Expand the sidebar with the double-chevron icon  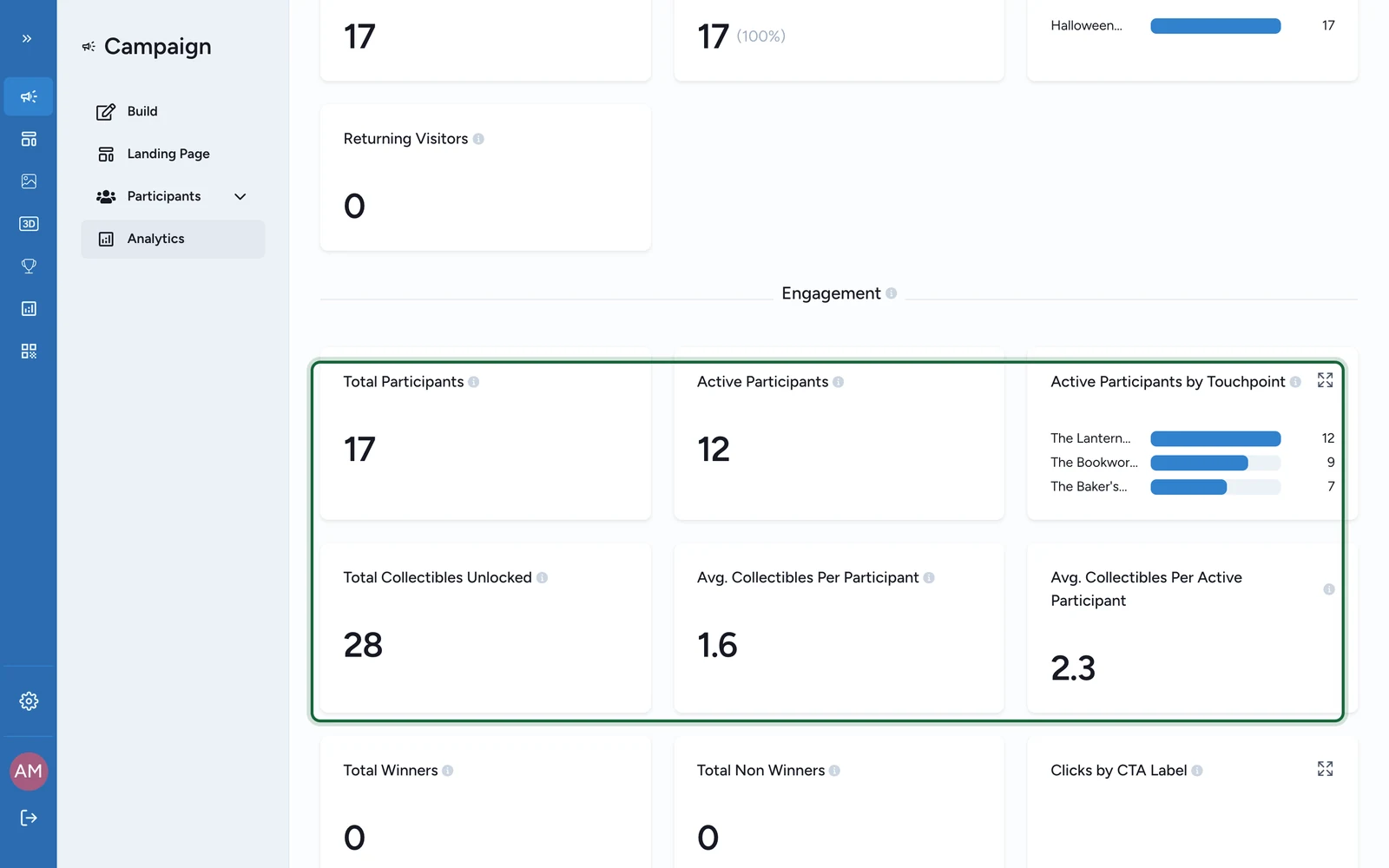(27, 38)
